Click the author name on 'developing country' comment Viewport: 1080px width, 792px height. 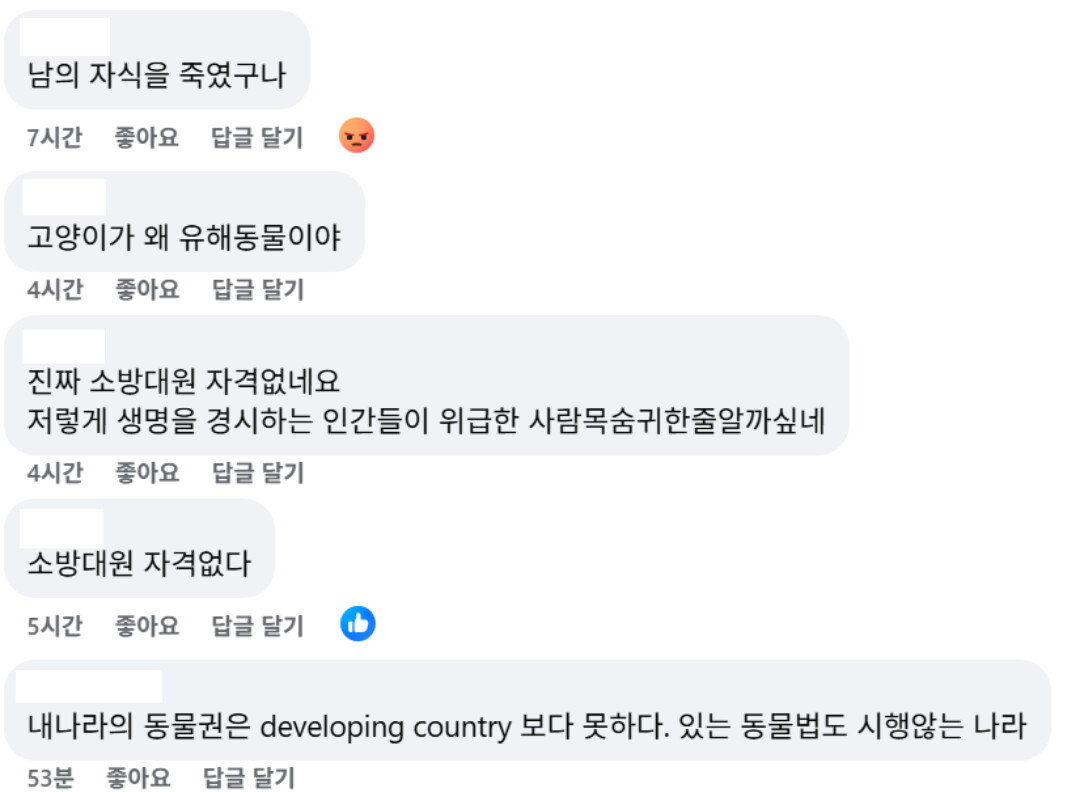90,686
